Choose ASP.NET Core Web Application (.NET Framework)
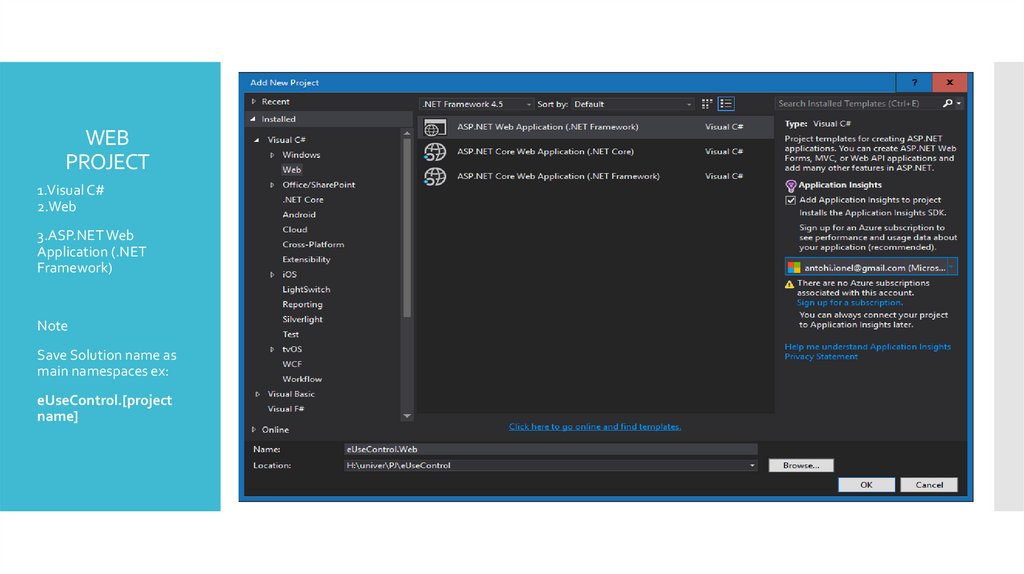 (596, 176)
